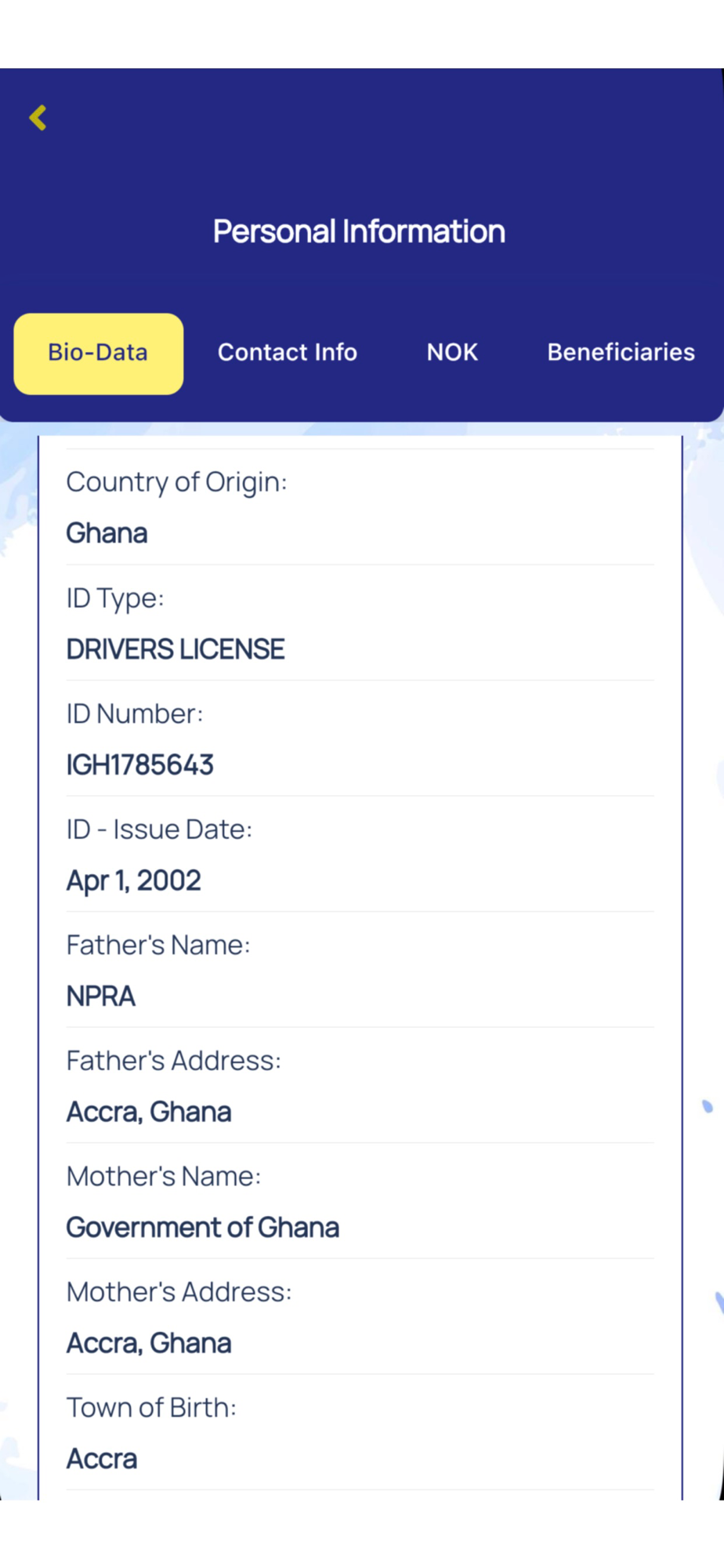Go to the NOK tab

tap(452, 353)
